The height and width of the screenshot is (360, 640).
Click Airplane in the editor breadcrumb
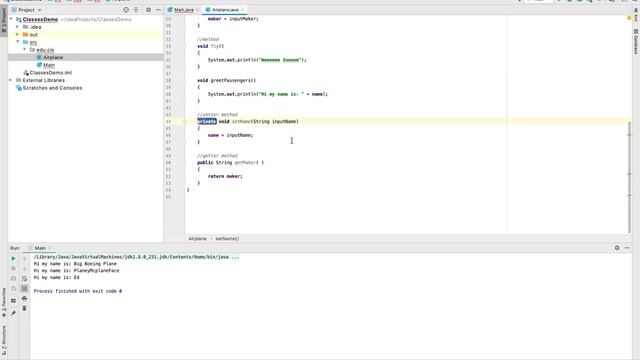coord(197,239)
